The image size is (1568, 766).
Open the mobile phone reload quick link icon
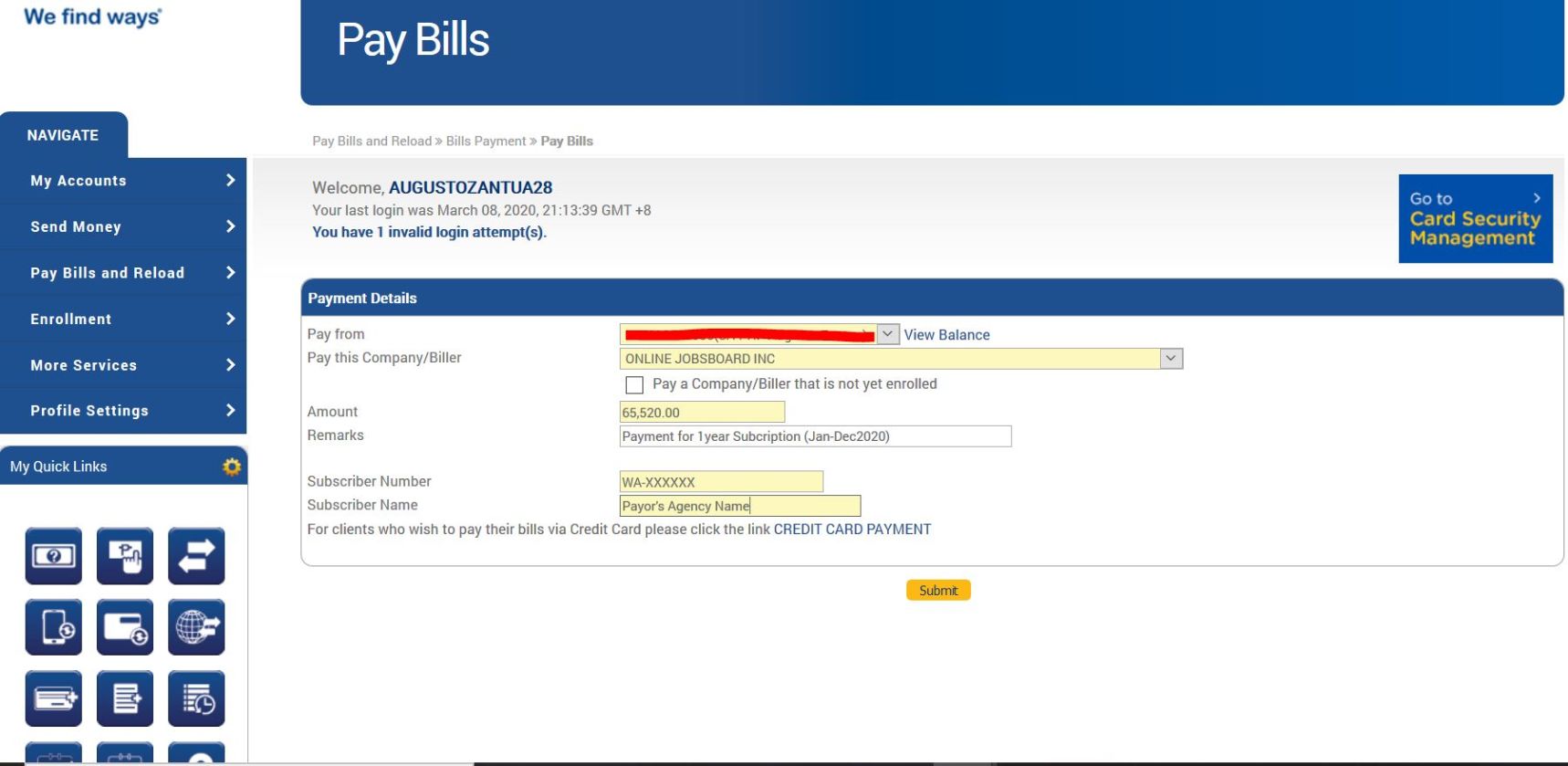pyautogui.click(x=54, y=627)
